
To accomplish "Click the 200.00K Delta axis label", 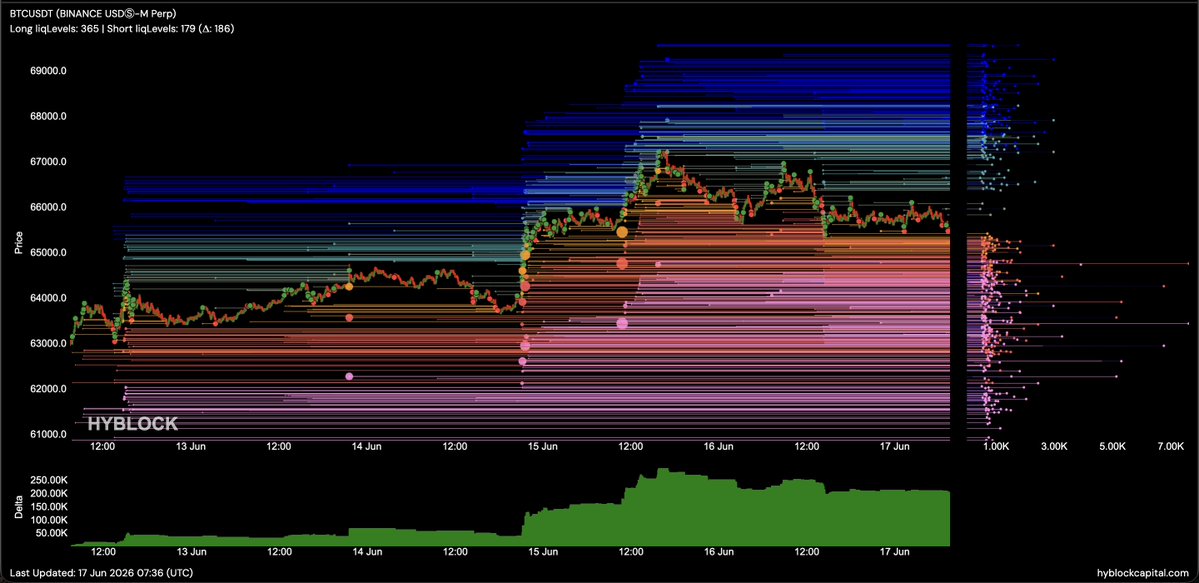I will click(x=49, y=493).
